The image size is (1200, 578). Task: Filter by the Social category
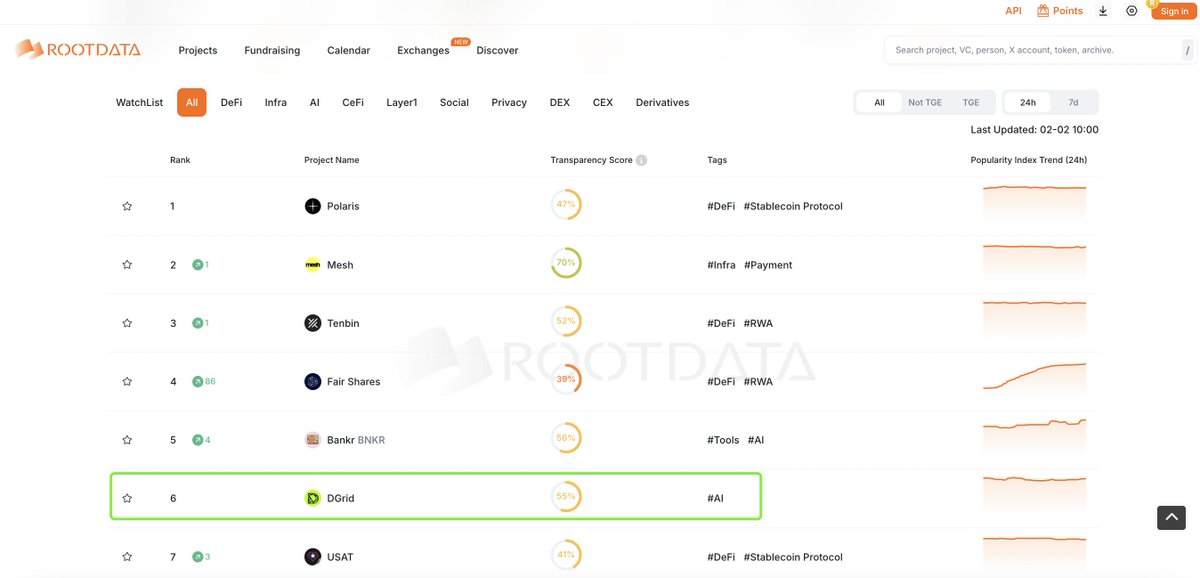pos(454,102)
